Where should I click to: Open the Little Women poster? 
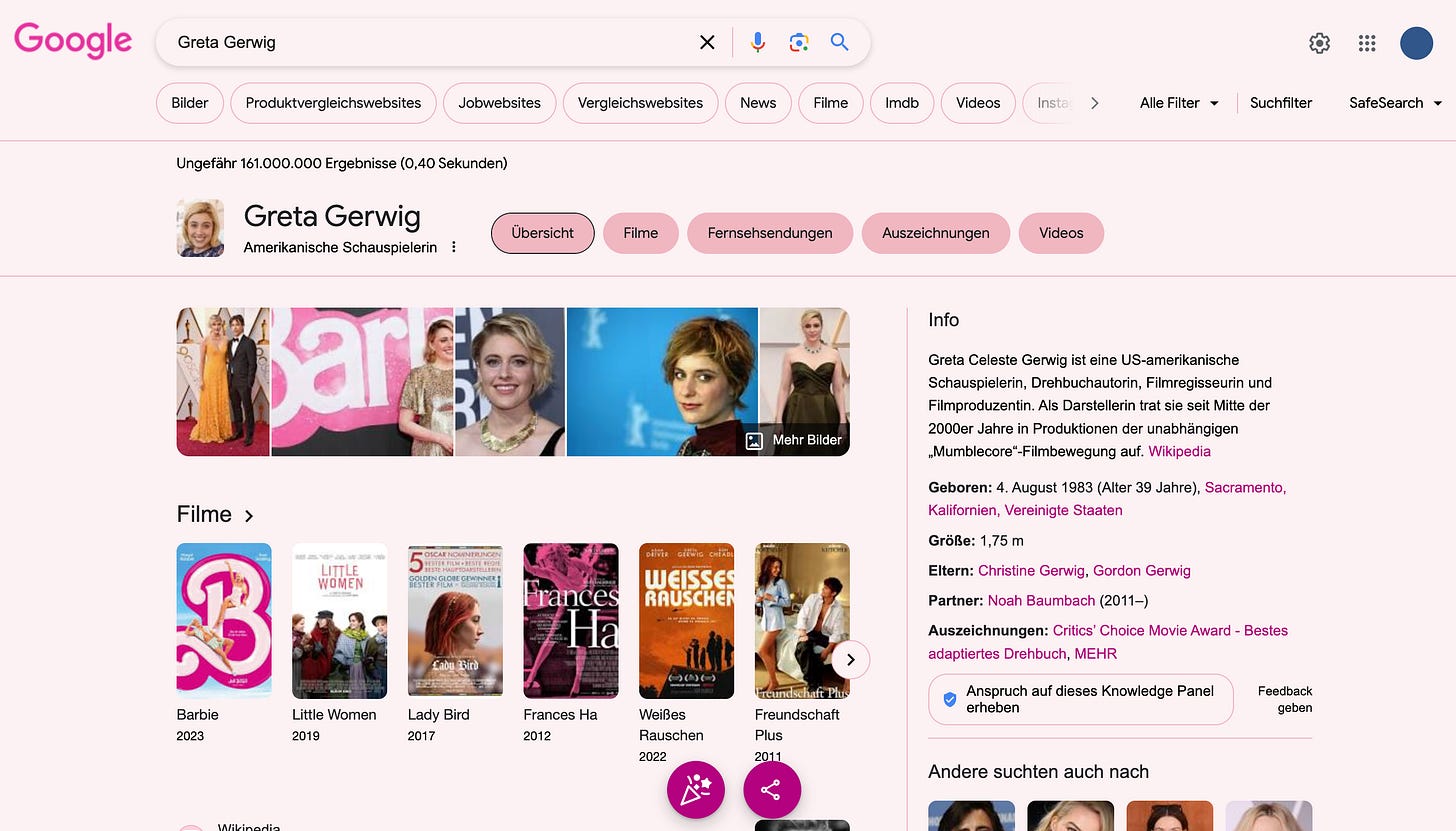tap(340, 620)
